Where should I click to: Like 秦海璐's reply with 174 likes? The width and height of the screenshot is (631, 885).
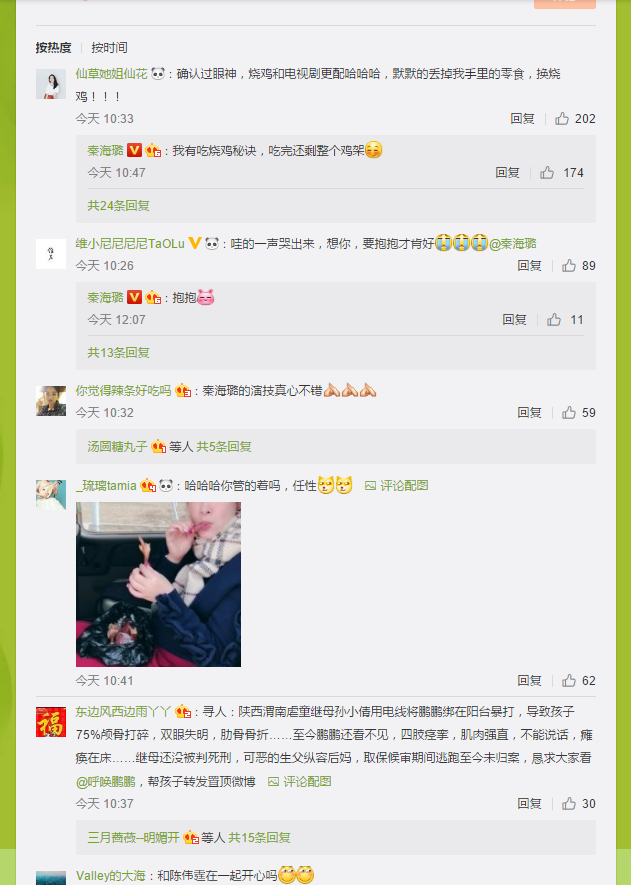(547, 173)
